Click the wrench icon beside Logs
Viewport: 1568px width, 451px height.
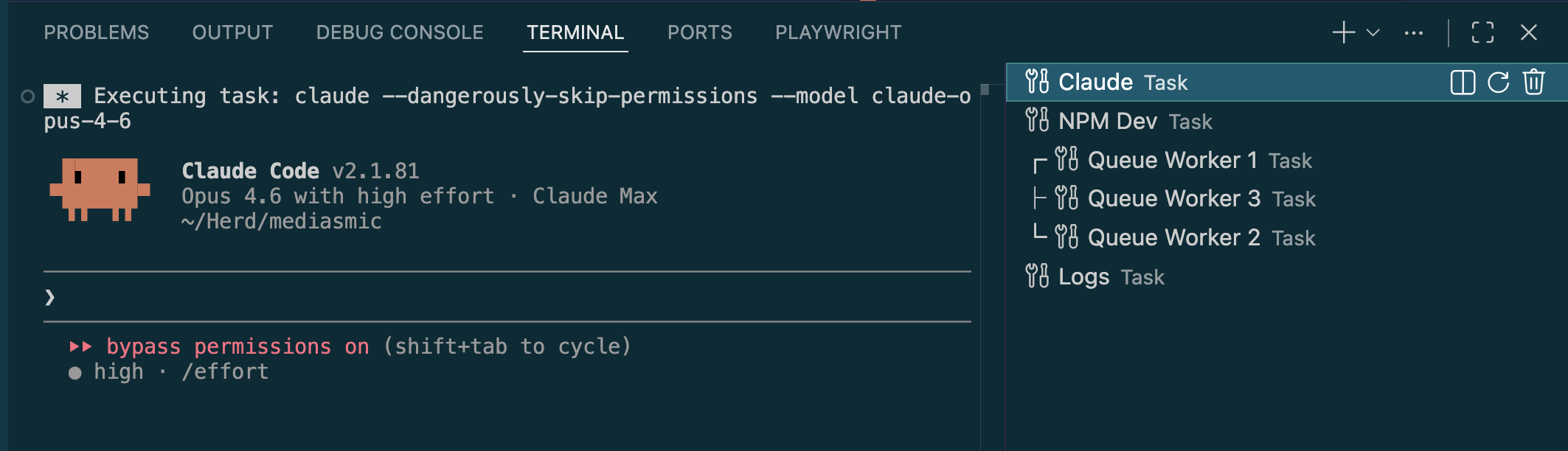1037,276
